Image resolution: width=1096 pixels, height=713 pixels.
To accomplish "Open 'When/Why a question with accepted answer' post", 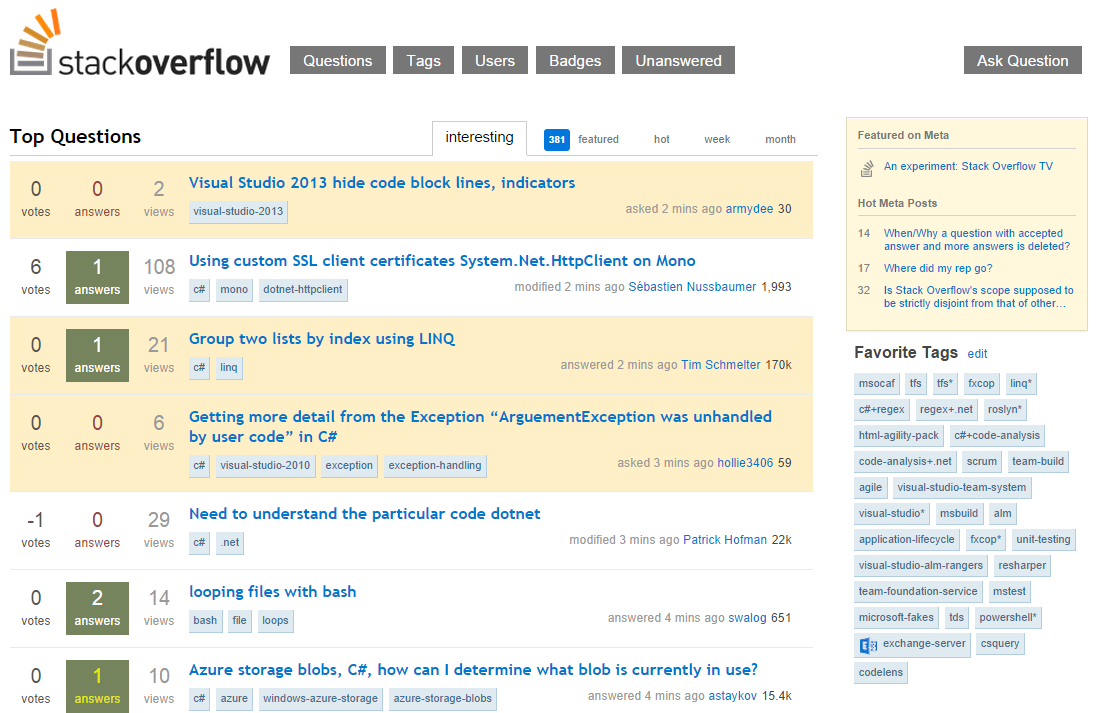I will click(x=976, y=240).
